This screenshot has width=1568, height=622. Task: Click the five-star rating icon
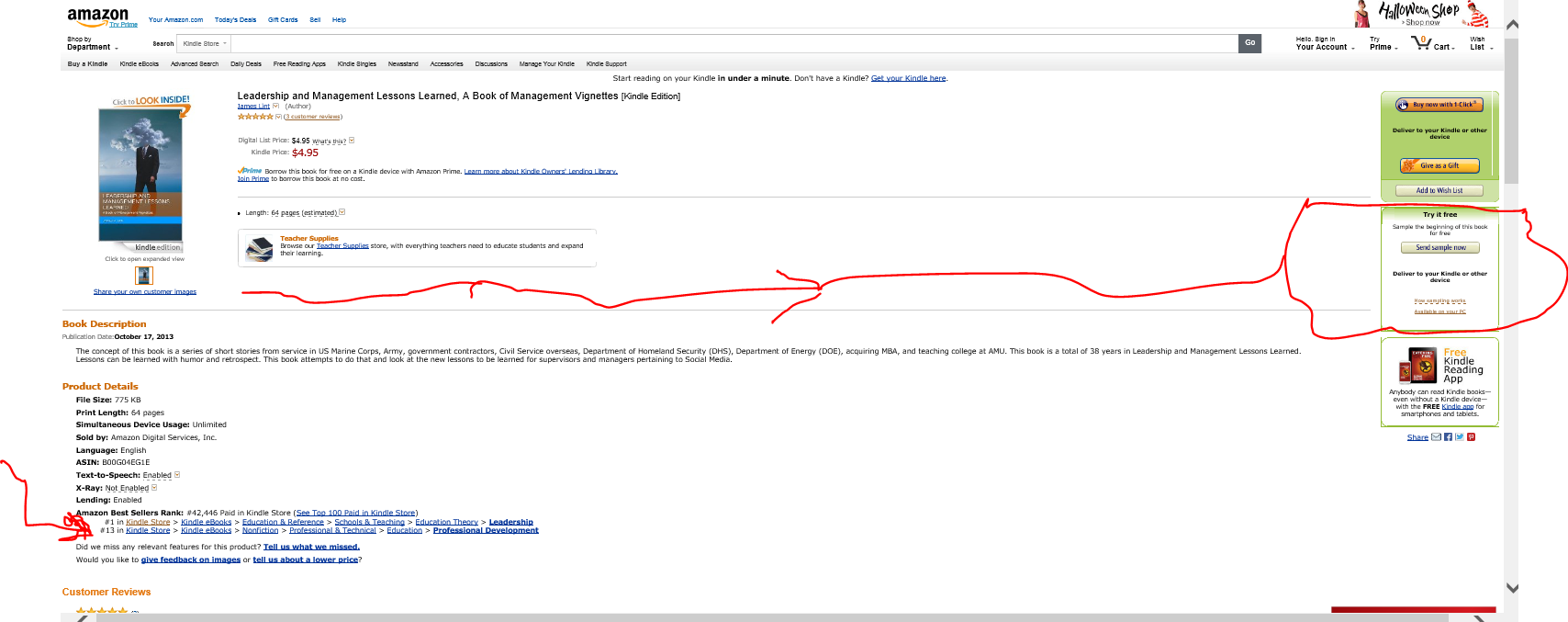coord(255,117)
